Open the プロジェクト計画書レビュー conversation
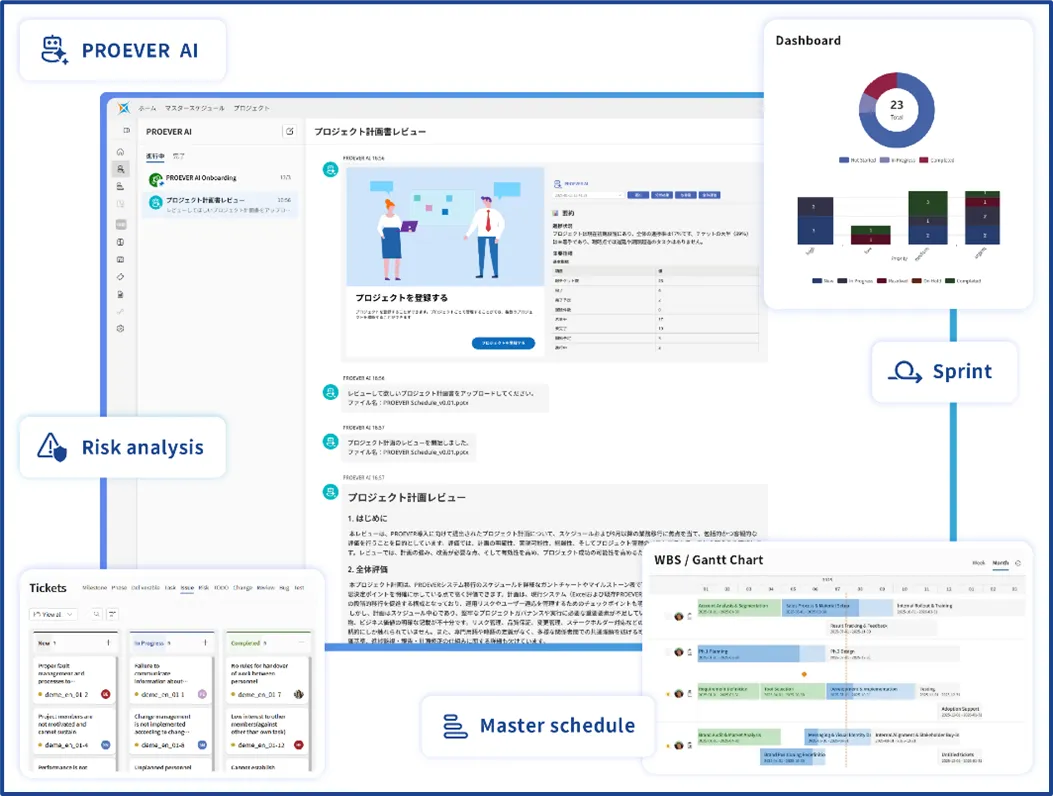 (220, 204)
